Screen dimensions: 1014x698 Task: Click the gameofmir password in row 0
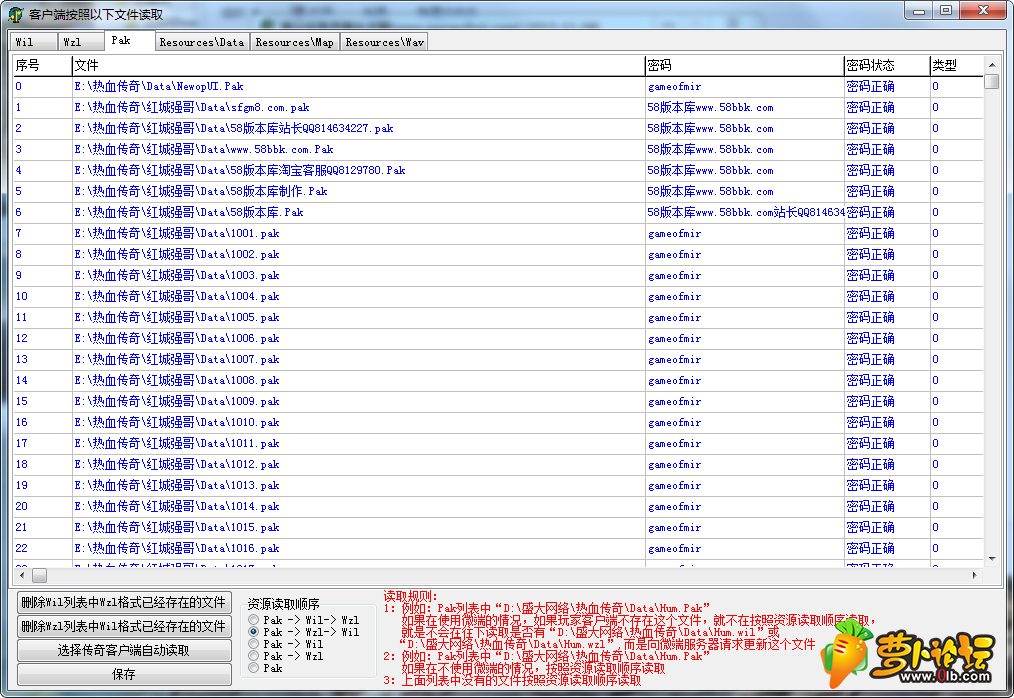(674, 87)
